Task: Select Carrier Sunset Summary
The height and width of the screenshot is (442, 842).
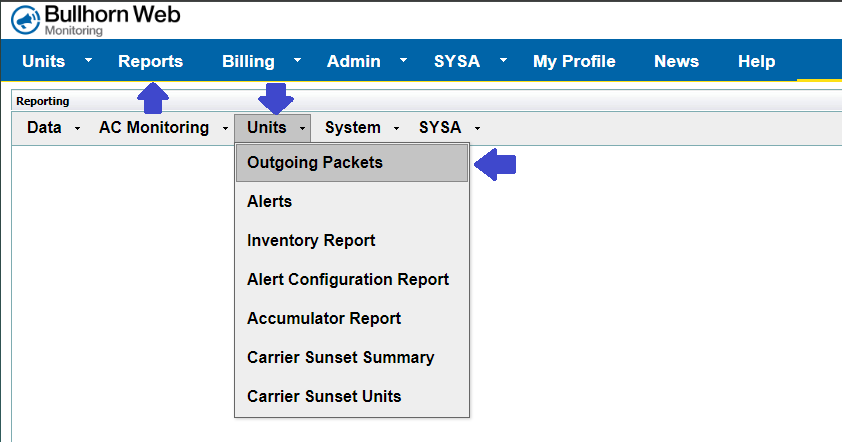Action: [352, 357]
